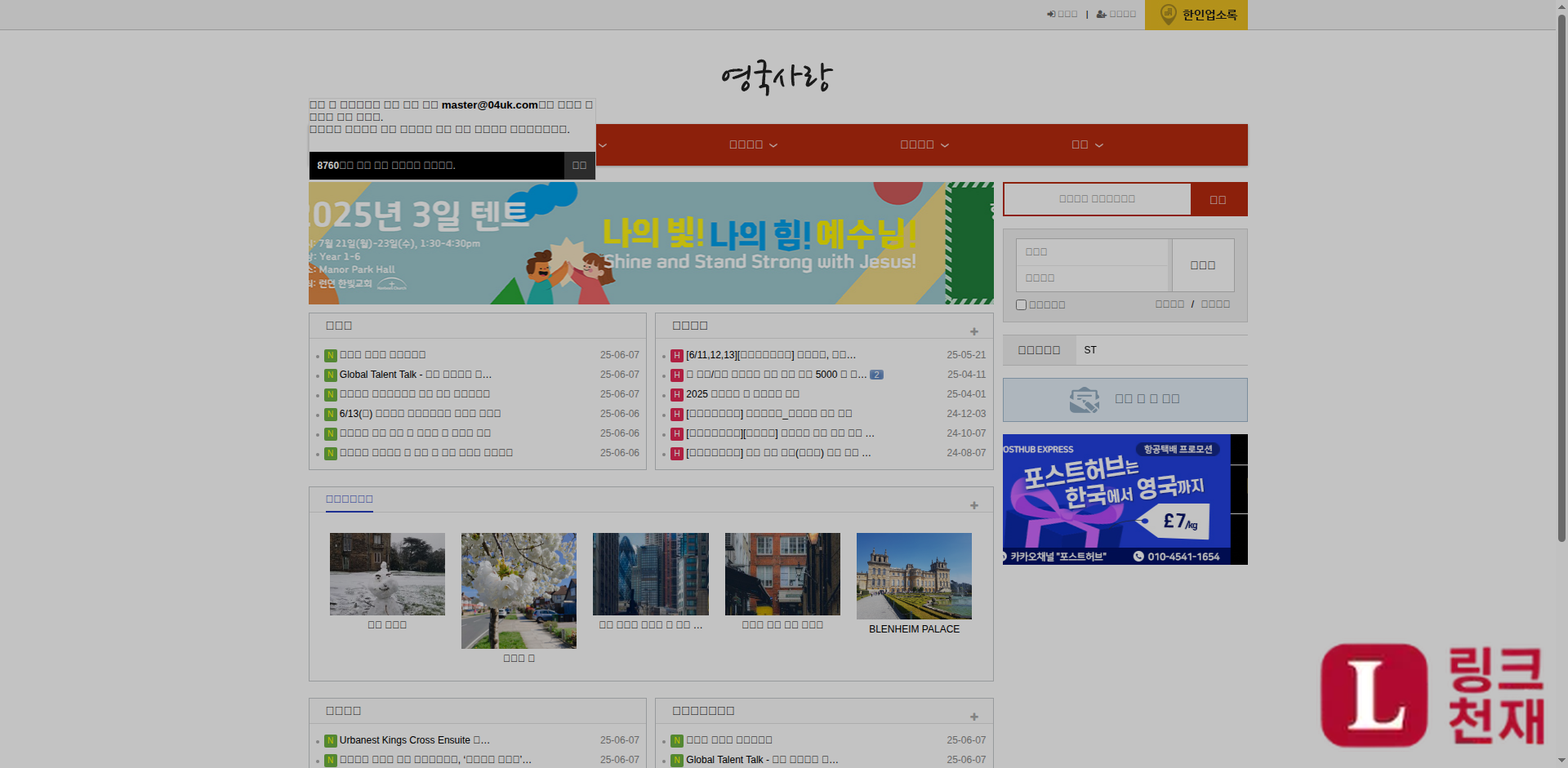The image size is (1568, 768).
Task: Click the H badge on the 24-08-07 post
Action: click(x=677, y=454)
